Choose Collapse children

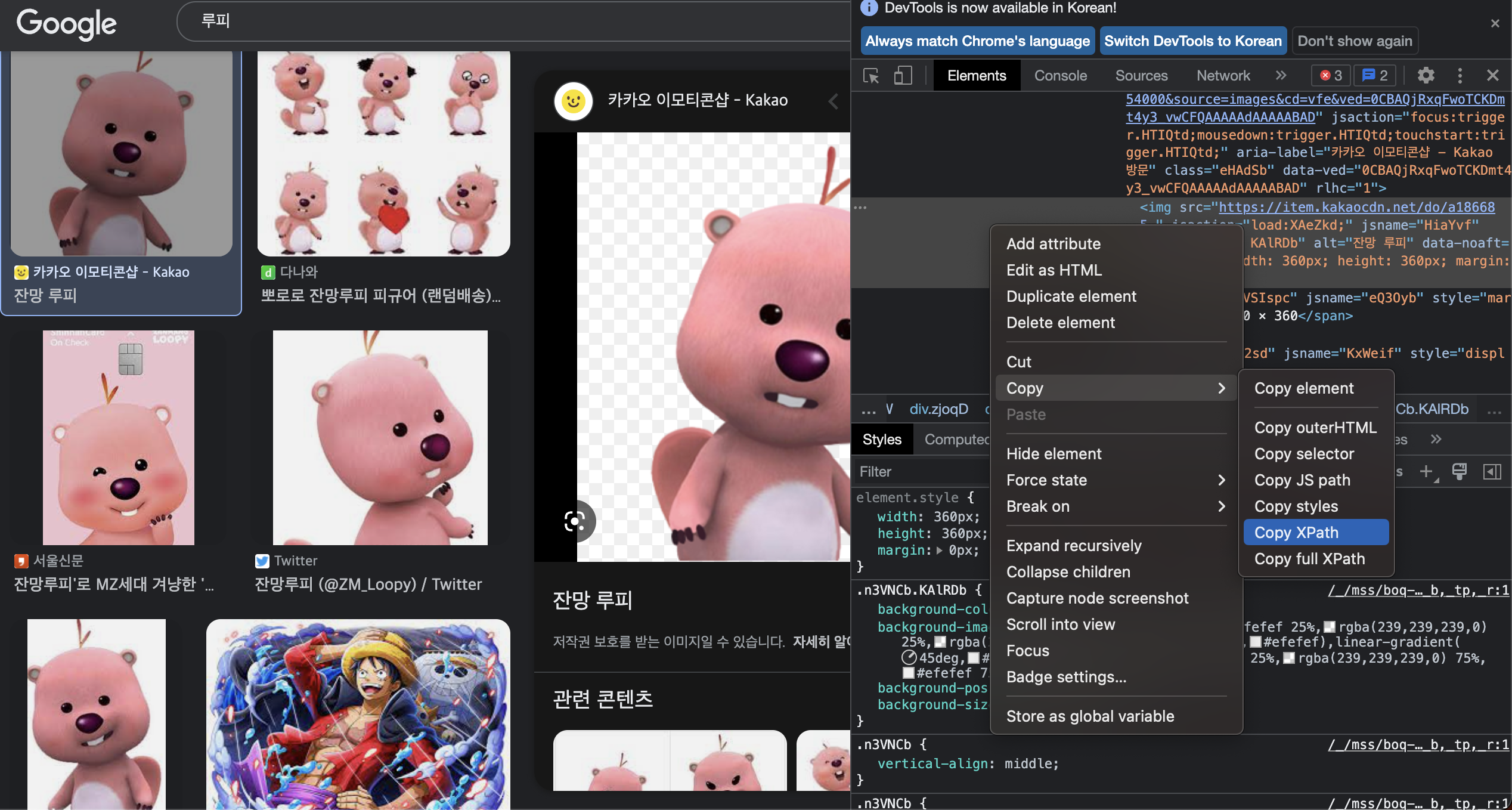pos(1116,572)
